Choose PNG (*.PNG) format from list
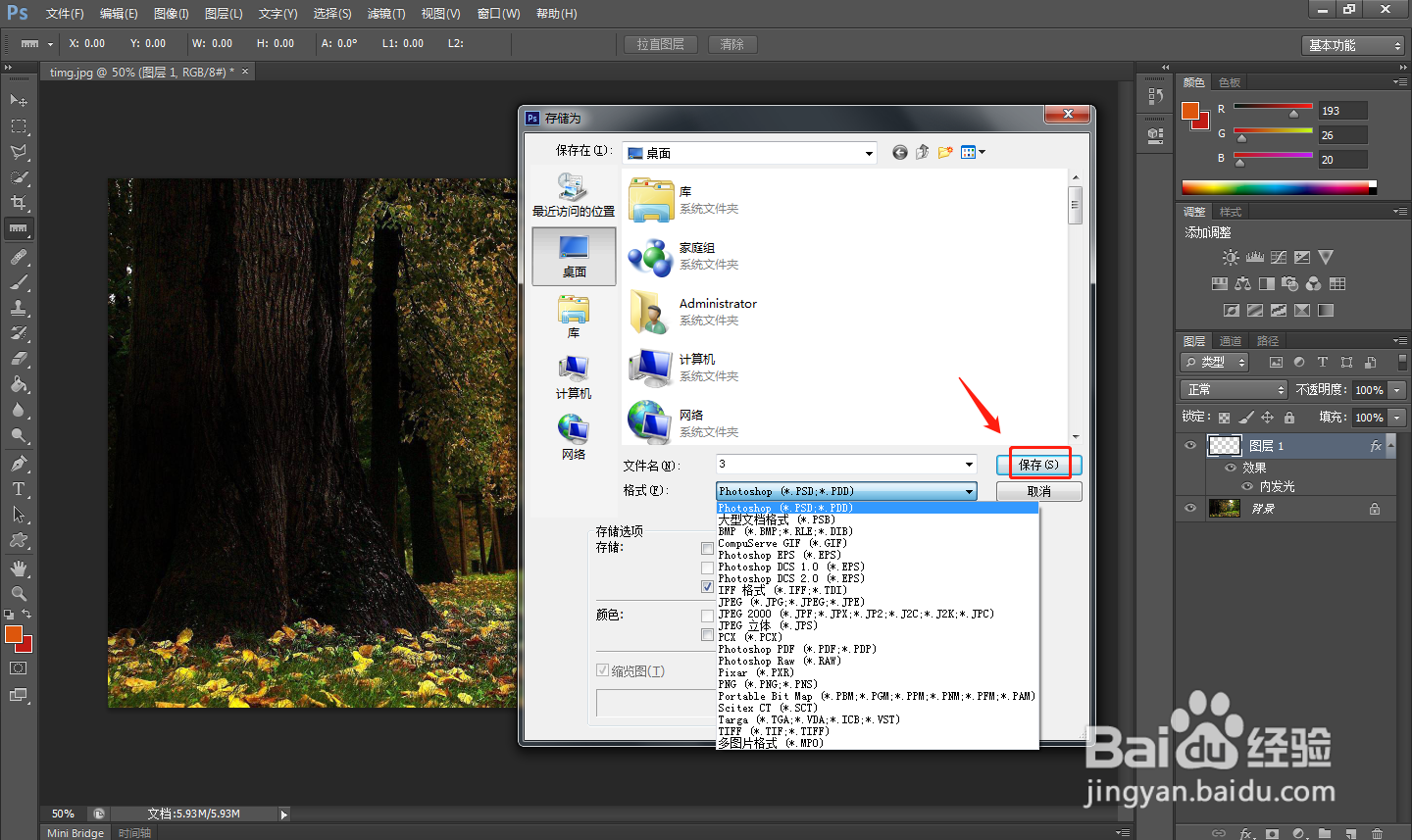Viewport: 1412px width, 840px height. (x=768, y=685)
